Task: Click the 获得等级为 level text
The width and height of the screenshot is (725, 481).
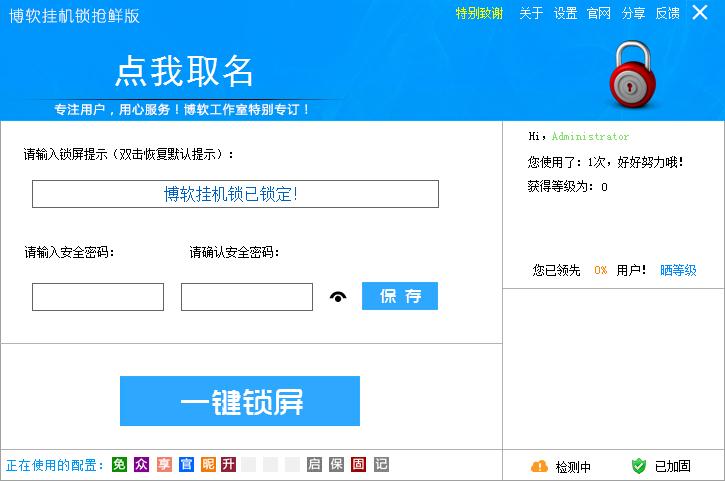Action: point(567,186)
